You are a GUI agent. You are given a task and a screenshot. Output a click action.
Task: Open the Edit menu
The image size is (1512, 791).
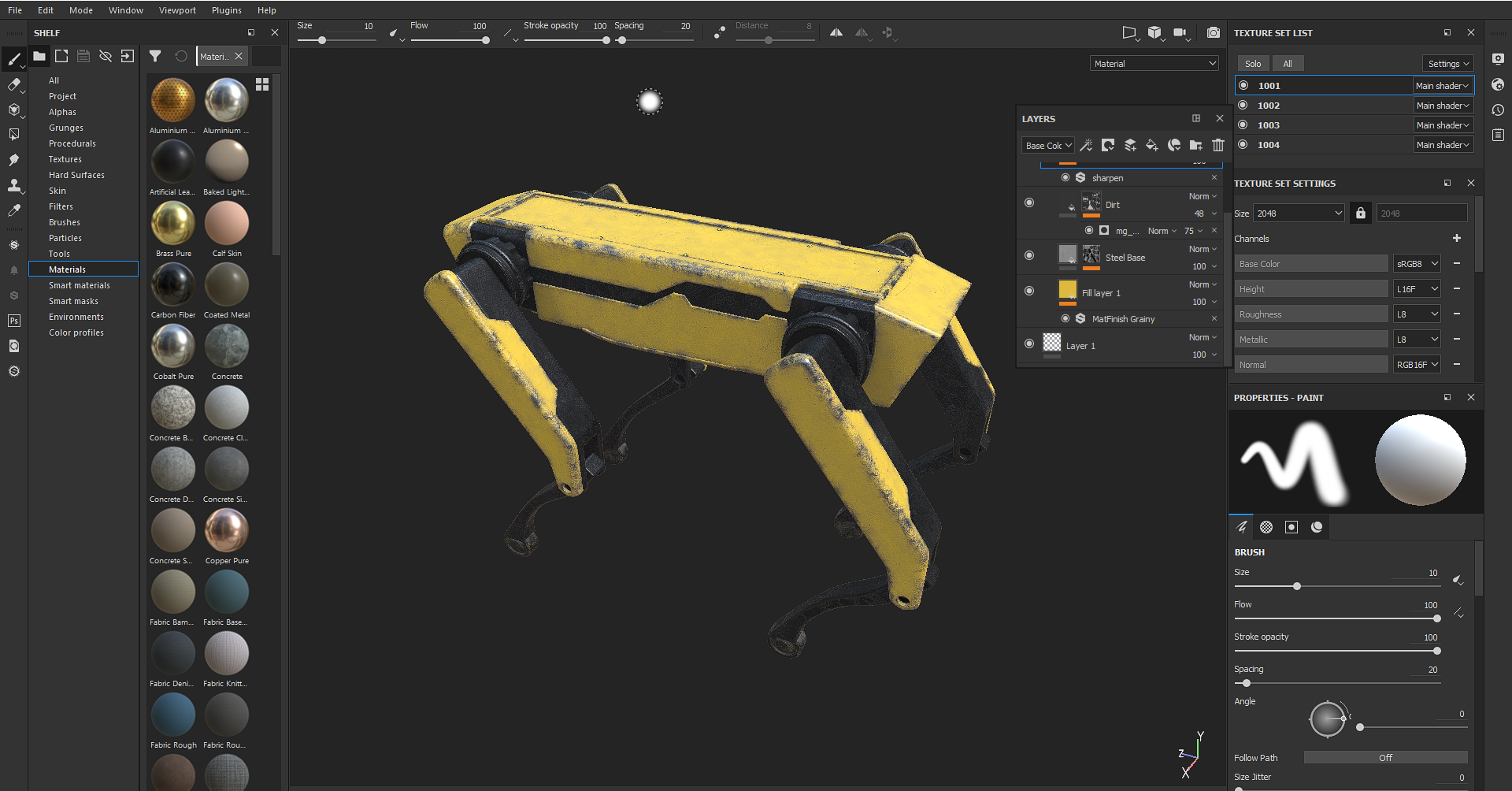coord(46,10)
